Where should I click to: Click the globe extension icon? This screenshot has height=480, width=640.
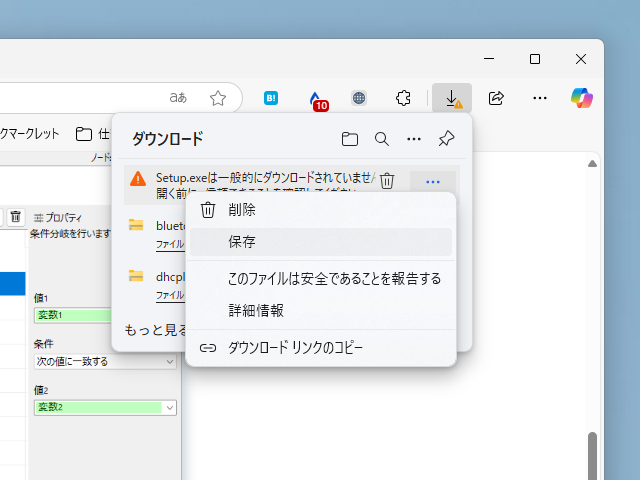(359, 98)
